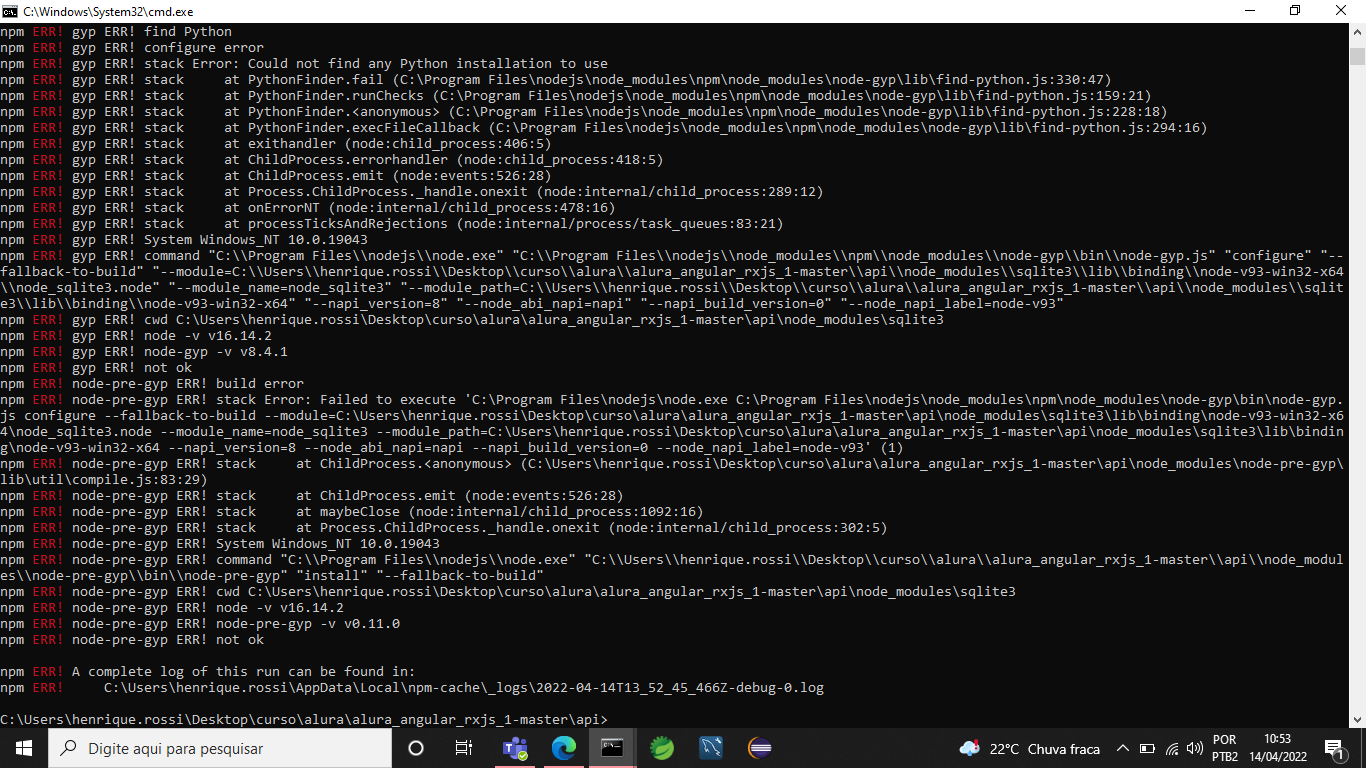1366x768 pixels.
Task: Open the weather widget showing 22°C
Action: point(1030,748)
